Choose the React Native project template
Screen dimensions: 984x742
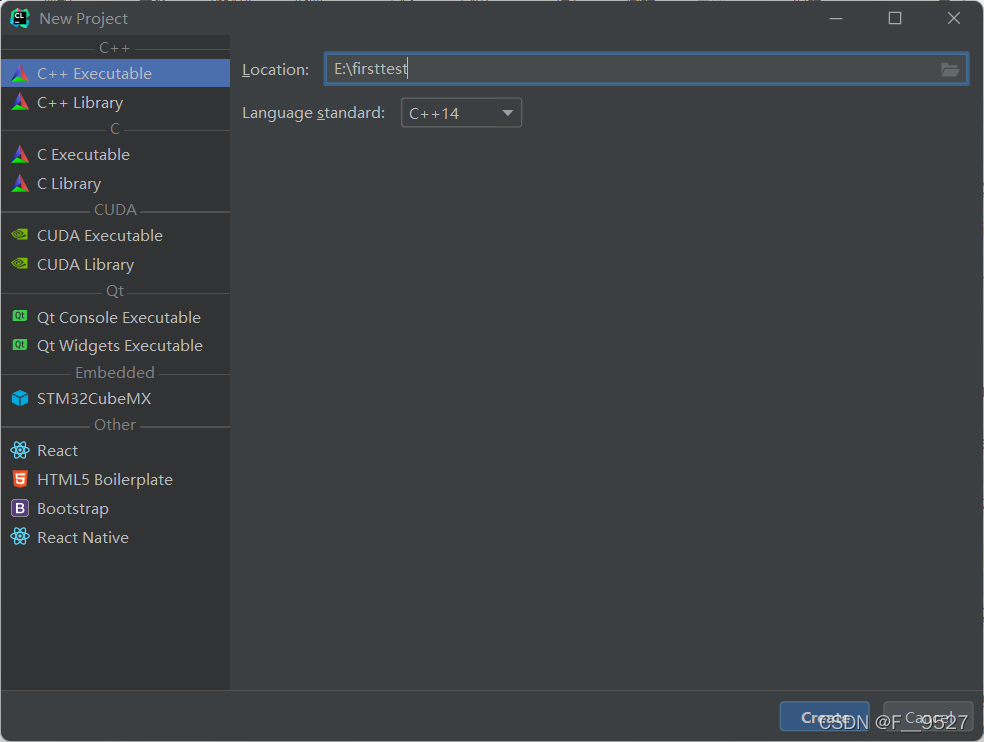pos(115,537)
